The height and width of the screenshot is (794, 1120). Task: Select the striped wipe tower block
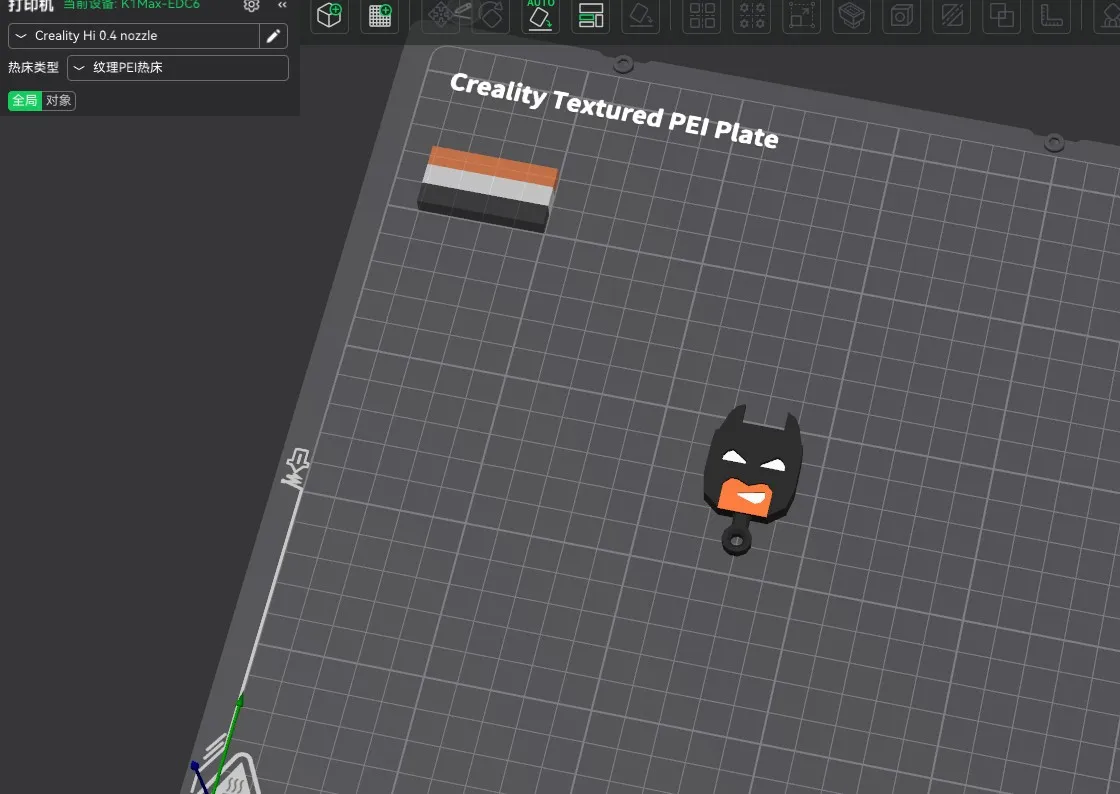[487, 189]
